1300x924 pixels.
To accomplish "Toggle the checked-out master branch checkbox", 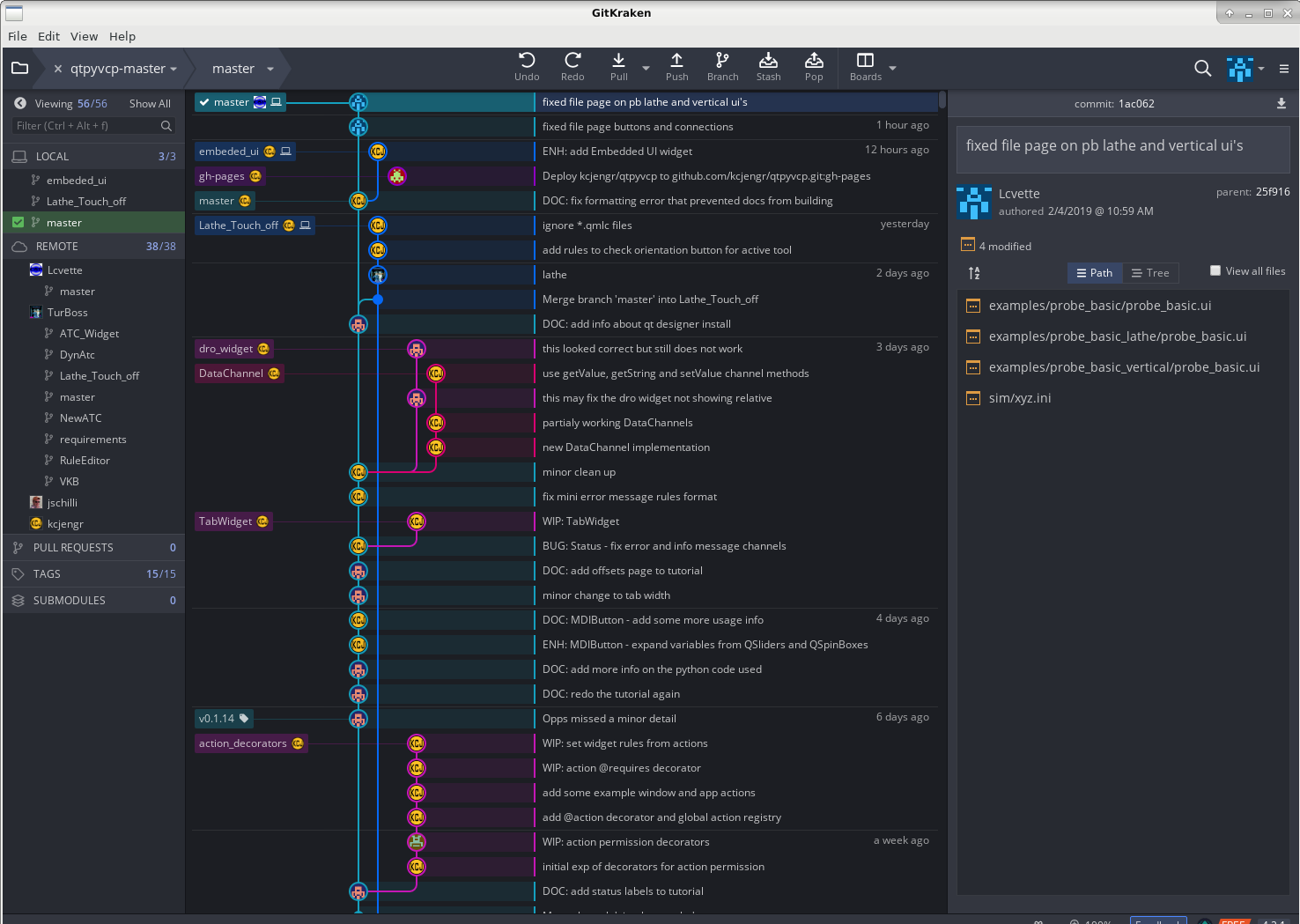I will (x=18, y=223).
